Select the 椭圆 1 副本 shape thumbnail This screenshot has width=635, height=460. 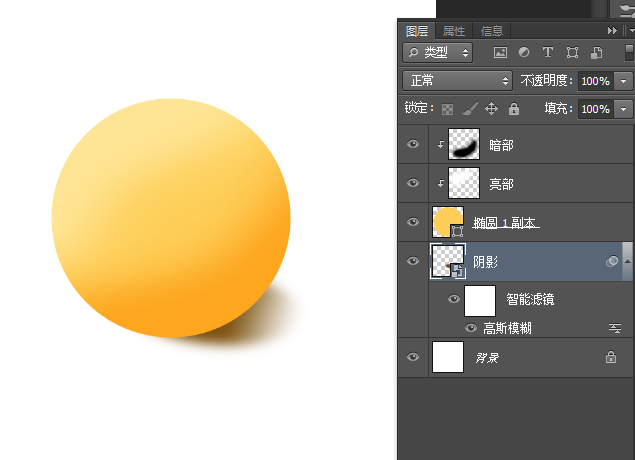point(448,222)
